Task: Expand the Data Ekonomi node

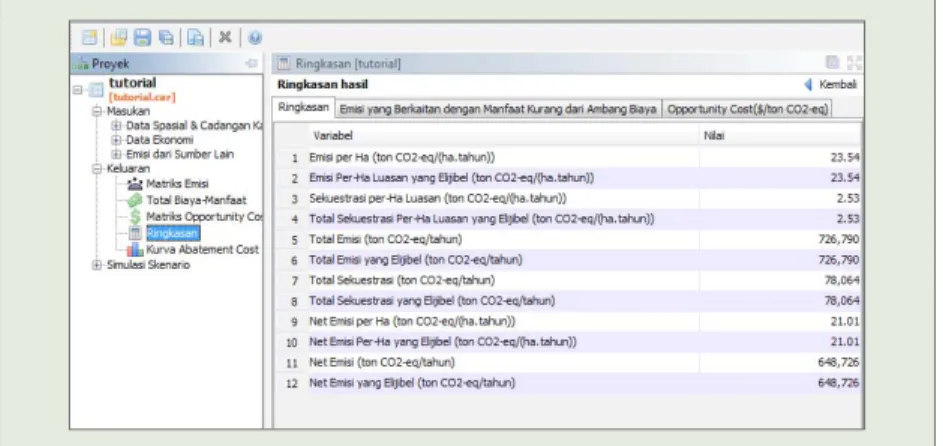Action: coord(116,140)
